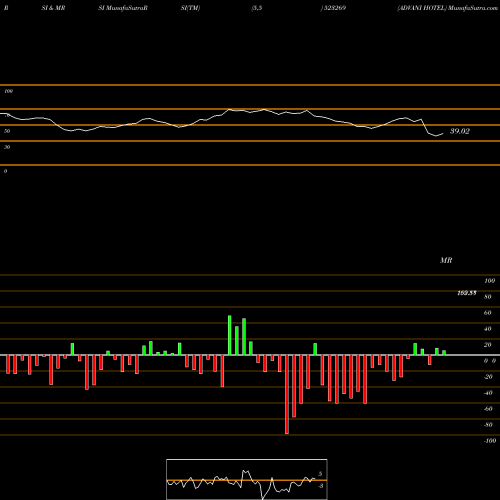The image size is (500, 500).
Task: Click the -100 label on MR axis
Action: (x=490, y=441)
